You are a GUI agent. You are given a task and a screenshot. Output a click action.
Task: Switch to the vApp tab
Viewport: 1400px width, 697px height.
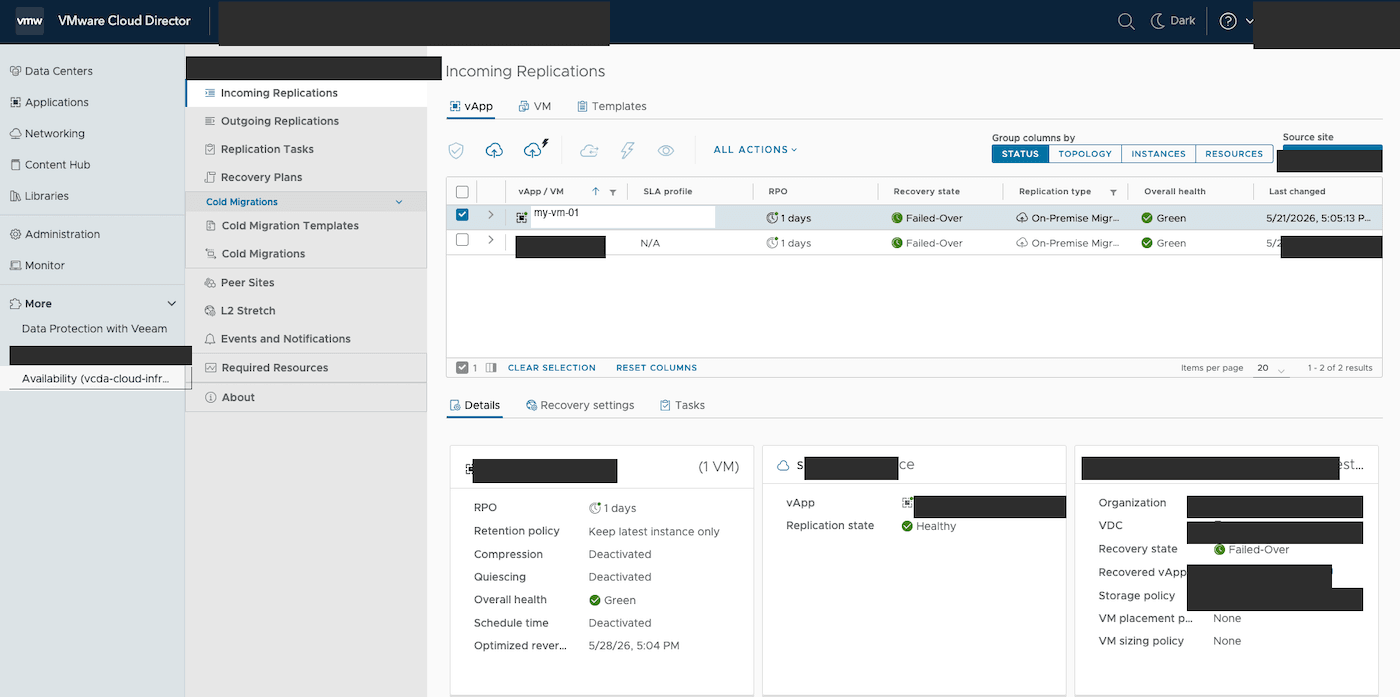pyautogui.click(x=471, y=106)
